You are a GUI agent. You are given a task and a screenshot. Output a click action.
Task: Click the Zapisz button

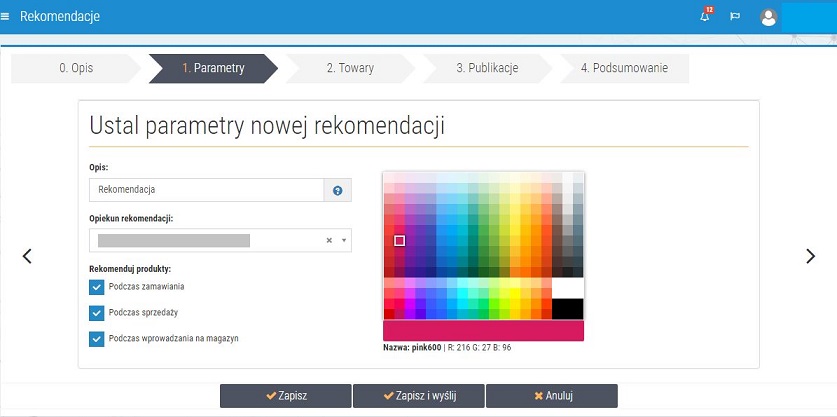point(286,396)
